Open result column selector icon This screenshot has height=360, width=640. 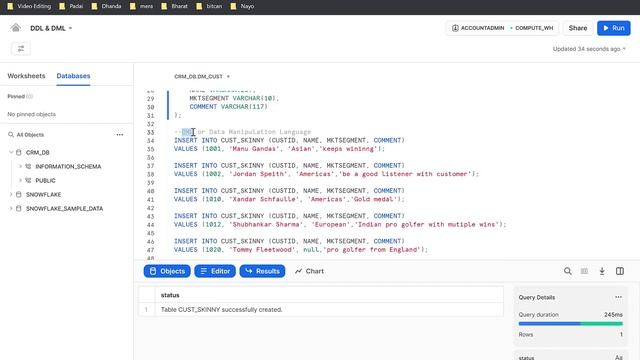click(x=584, y=271)
